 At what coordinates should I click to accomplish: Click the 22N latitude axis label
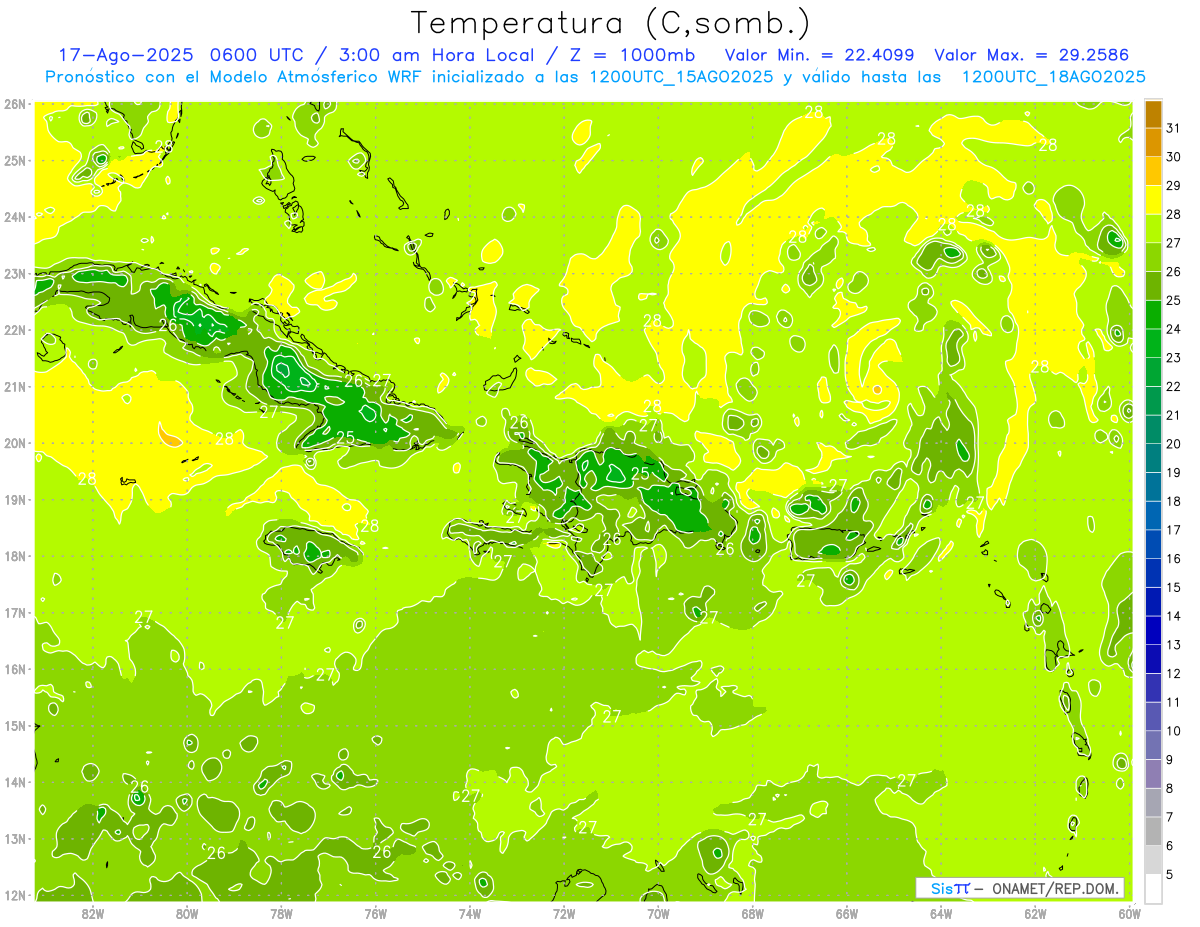[x=15, y=329]
